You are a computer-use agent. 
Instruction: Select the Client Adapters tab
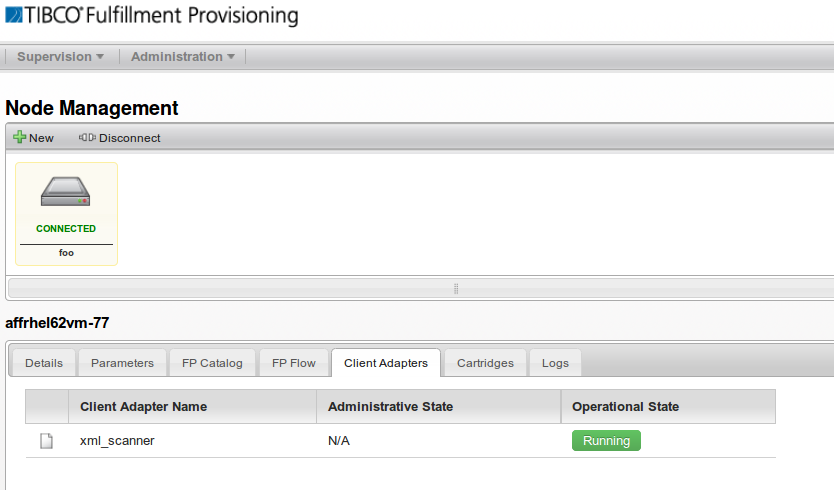[386, 363]
